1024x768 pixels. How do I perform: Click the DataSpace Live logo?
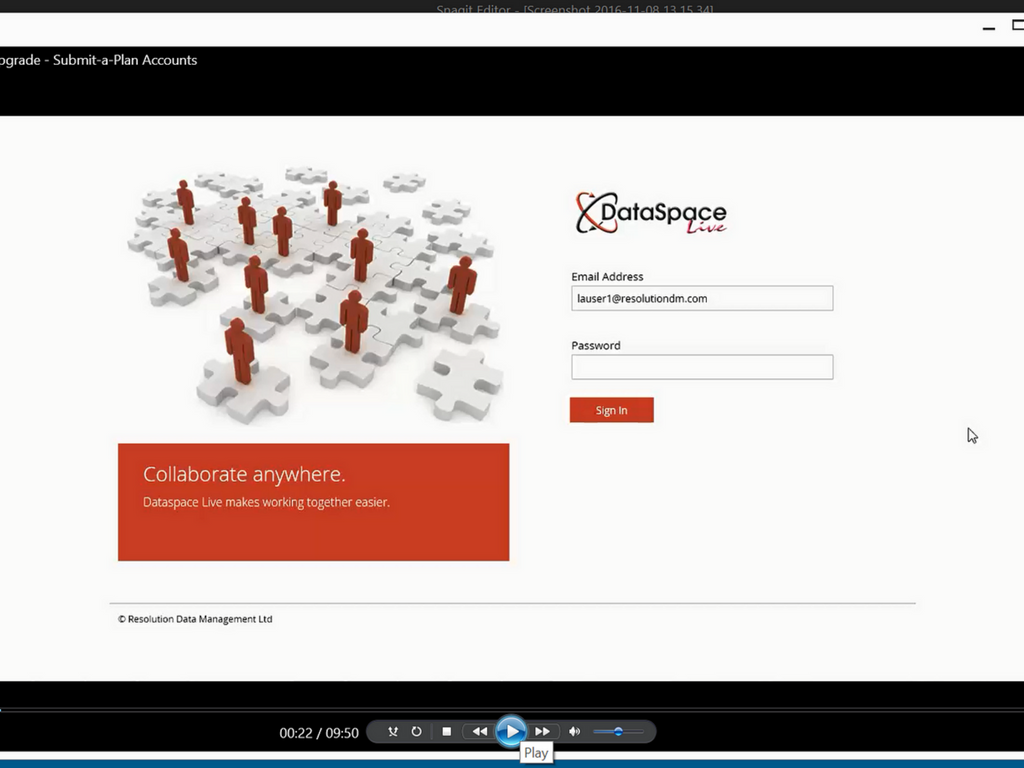click(x=651, y=213)
